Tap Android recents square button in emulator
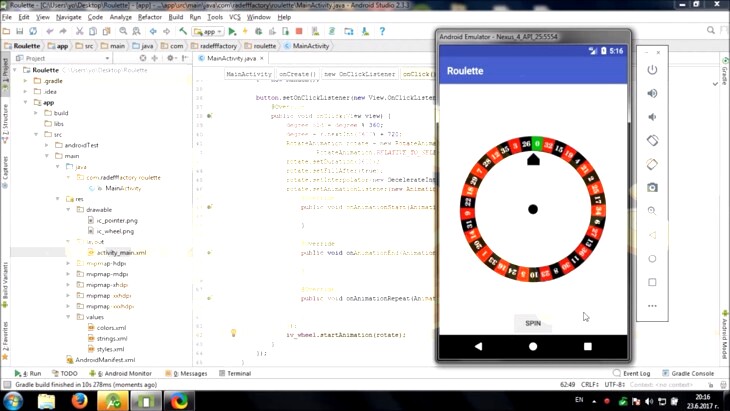The width and height of the screenshot is (730, 411). point(588,346)
